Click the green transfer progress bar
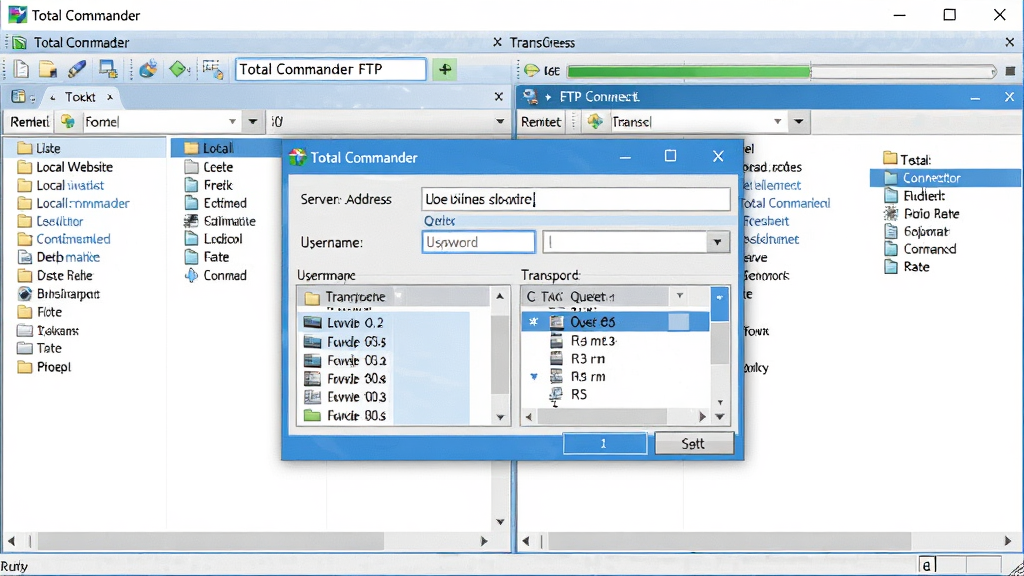This screenshot has width=1024, height=576. [689, 71]
